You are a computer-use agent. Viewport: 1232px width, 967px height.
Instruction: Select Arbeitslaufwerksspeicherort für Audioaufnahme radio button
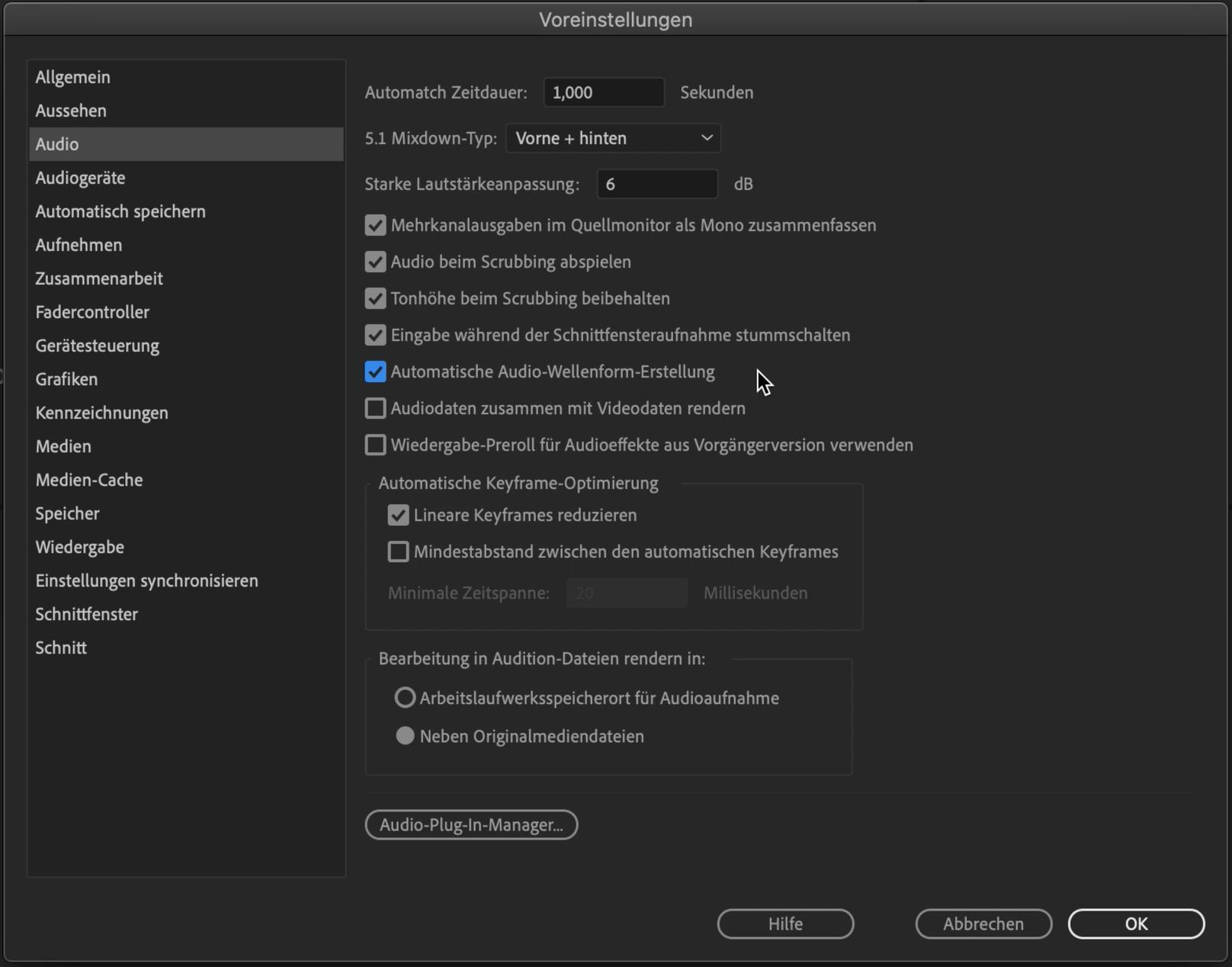coord(405,698)
